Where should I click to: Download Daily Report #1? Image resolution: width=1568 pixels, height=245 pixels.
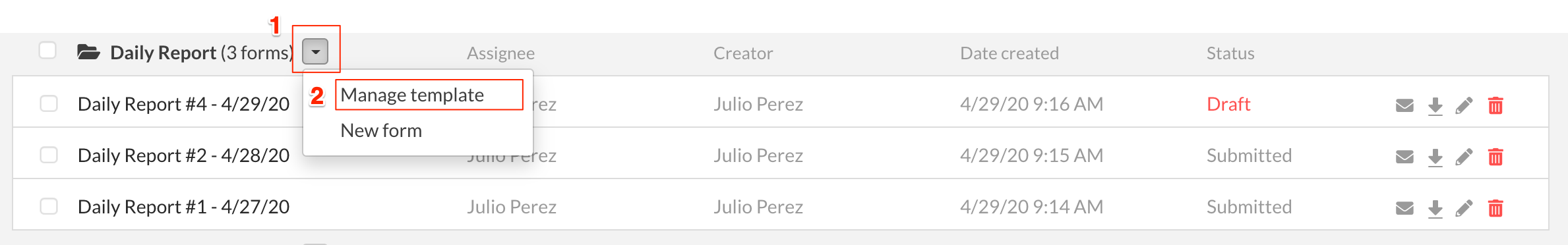coord(1435,209)
